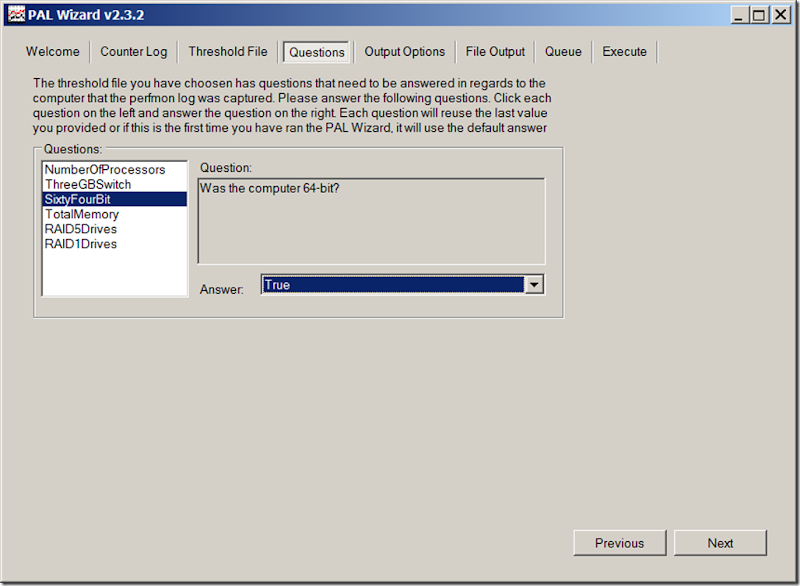800x586 pixels.
Task: Minimize the PAL Wizard window
Action: [738, 15]
